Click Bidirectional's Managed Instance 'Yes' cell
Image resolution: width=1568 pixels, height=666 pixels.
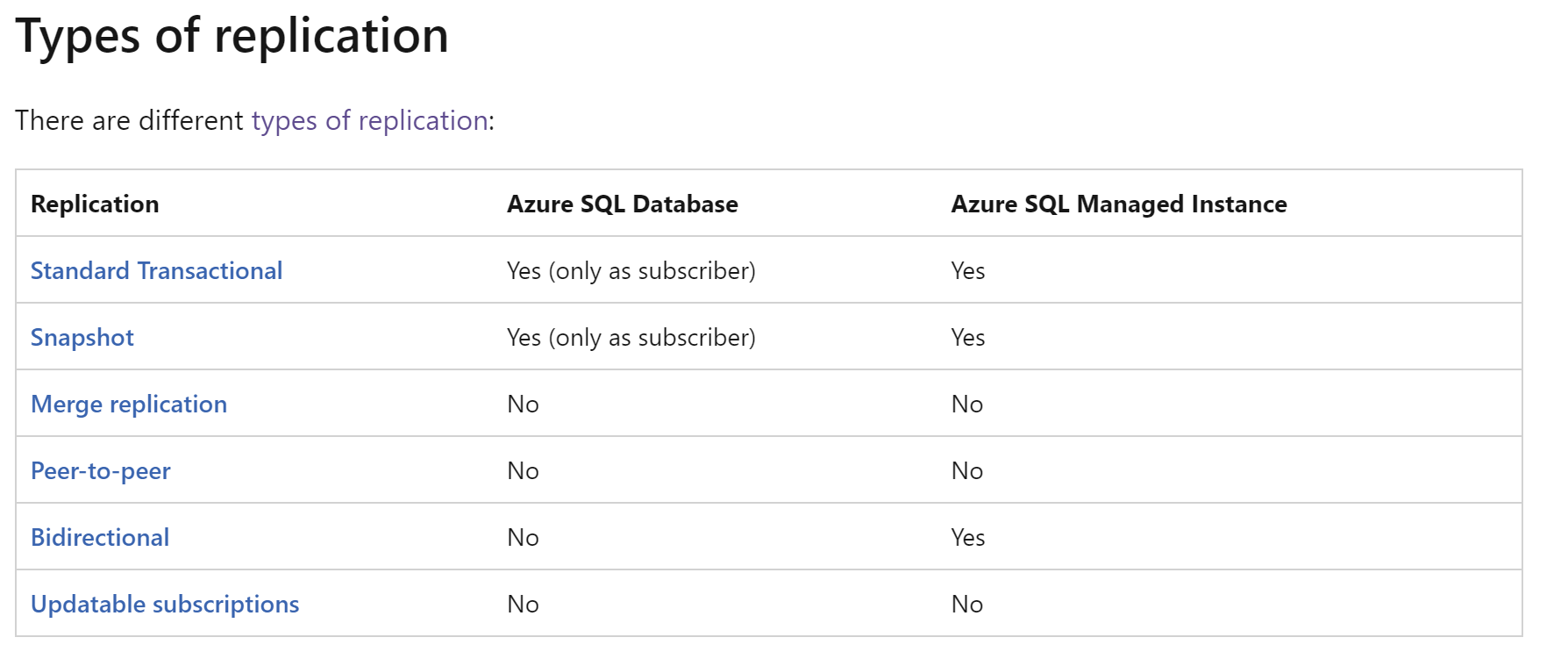968,538
